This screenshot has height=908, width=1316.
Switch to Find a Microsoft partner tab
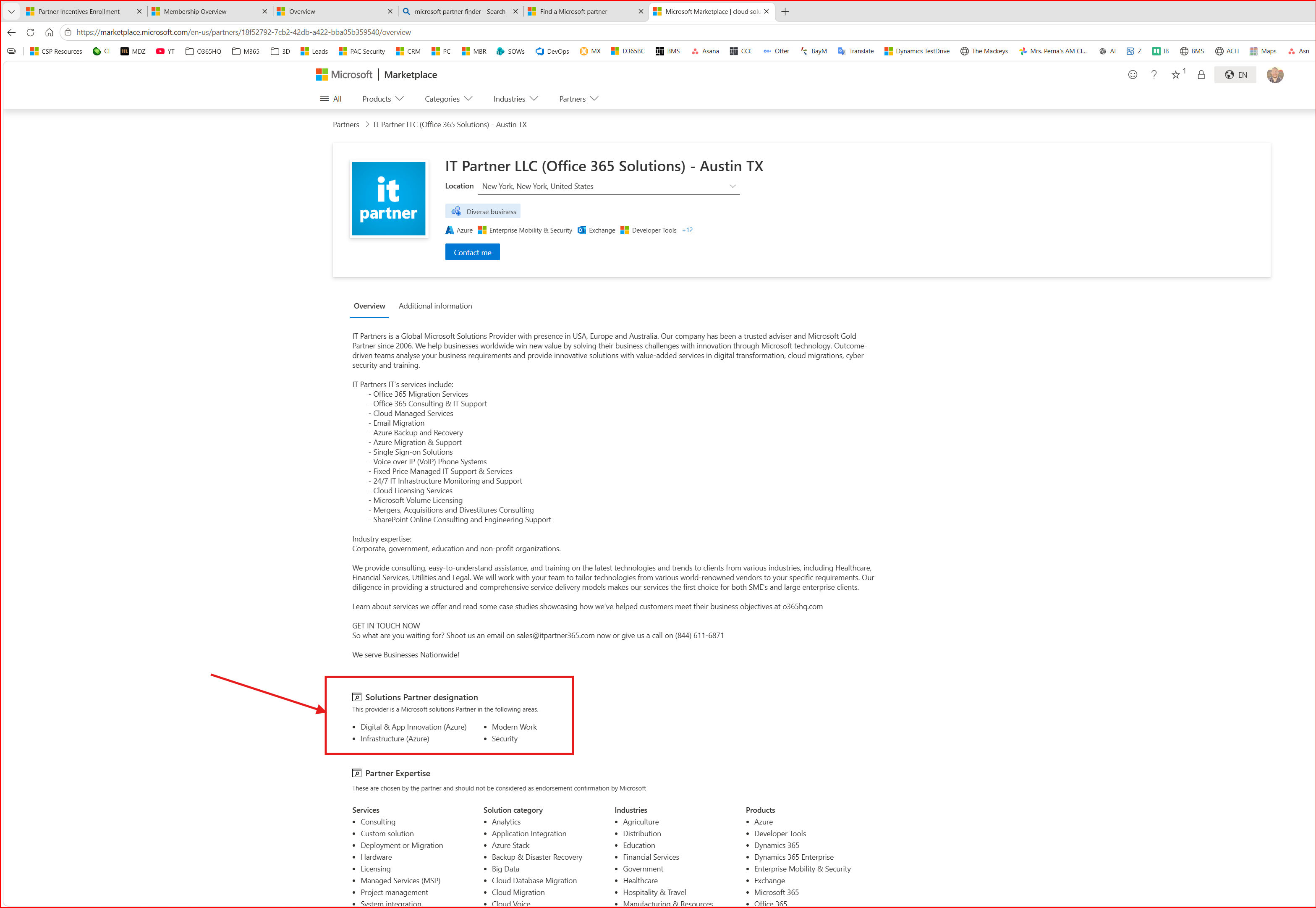pyautogui.click(x=586, y=11)
